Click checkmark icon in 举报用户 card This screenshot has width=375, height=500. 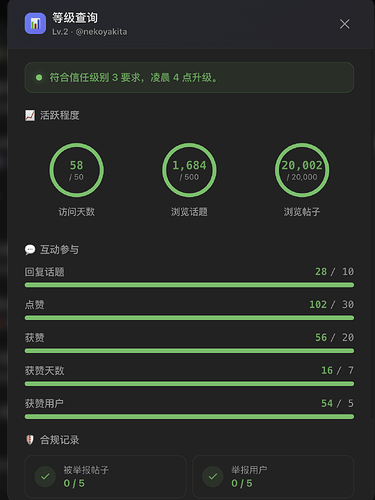213,476
